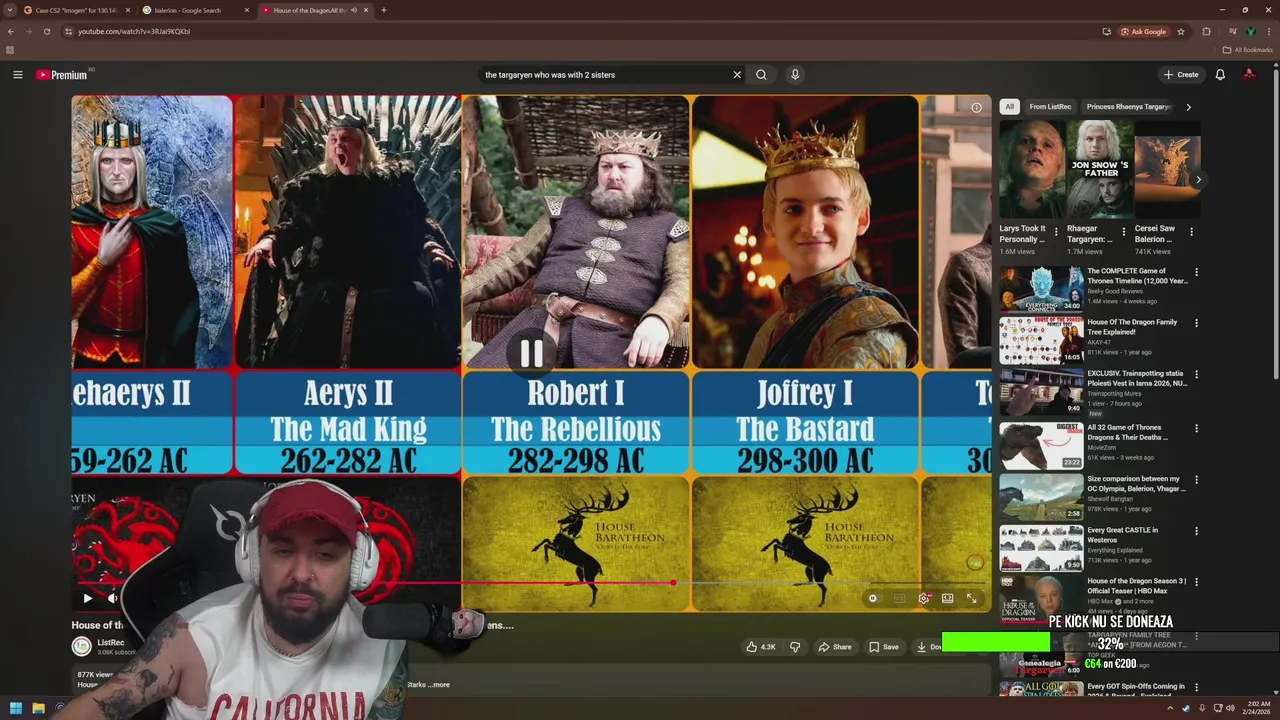
Task: Open Jon Snow's Father short thumbnail
Action: pos(1100,170)
